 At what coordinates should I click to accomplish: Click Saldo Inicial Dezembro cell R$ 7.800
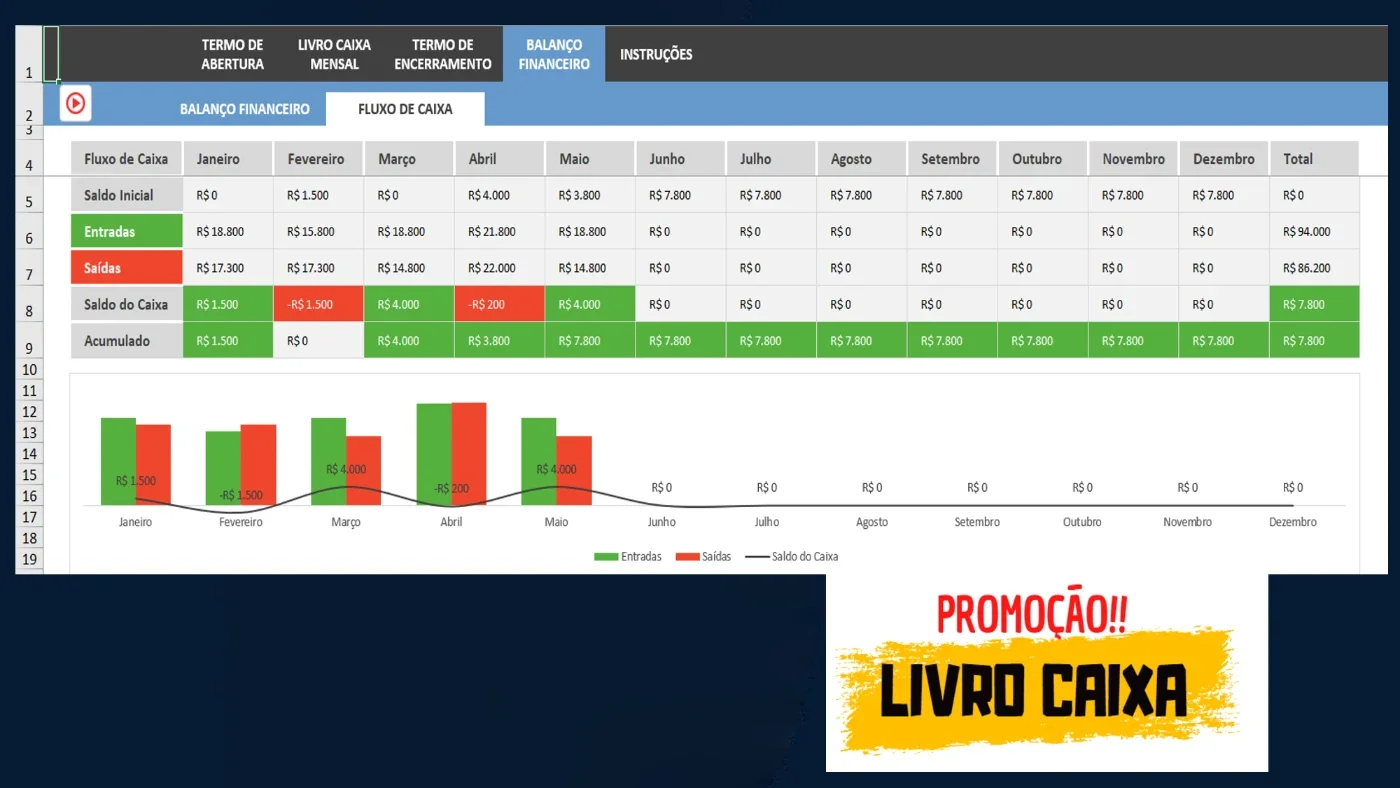click(x=1224, y=195)
